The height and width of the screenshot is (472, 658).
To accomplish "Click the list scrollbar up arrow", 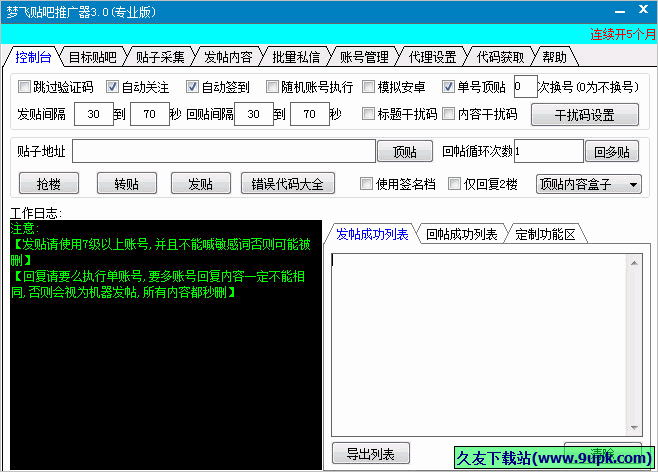I will coord(634,263).
